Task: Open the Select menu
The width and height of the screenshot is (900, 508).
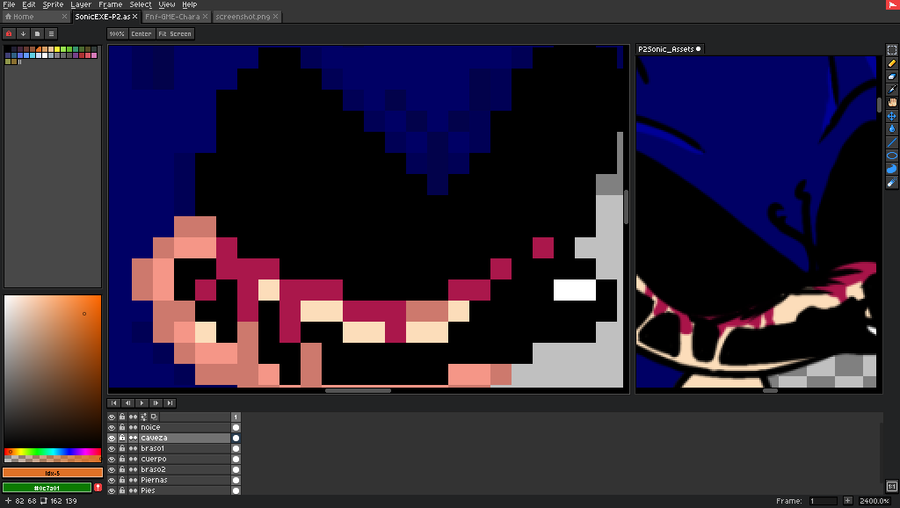Action: click(x=141, y=5)
